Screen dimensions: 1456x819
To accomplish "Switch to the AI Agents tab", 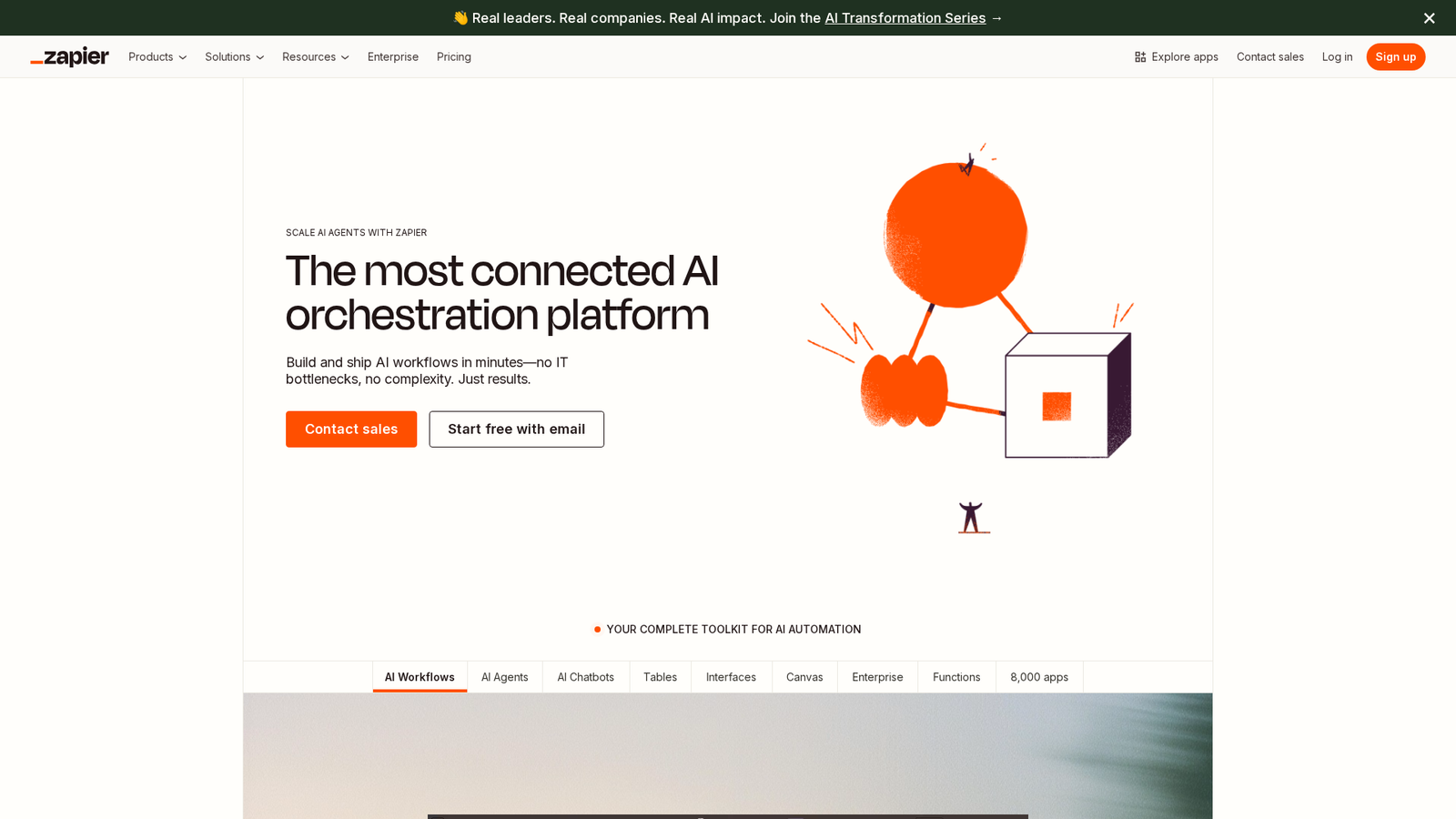I will [505, 677].
